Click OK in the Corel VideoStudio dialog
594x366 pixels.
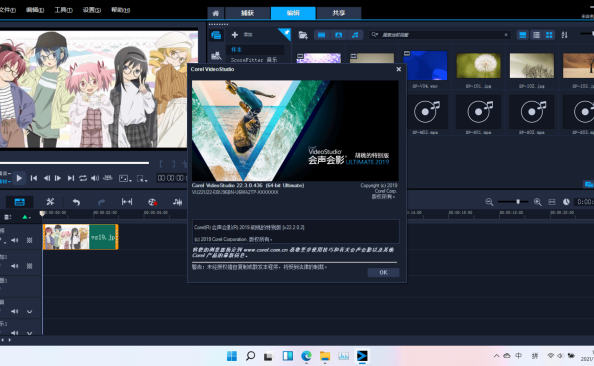[383, 272]
